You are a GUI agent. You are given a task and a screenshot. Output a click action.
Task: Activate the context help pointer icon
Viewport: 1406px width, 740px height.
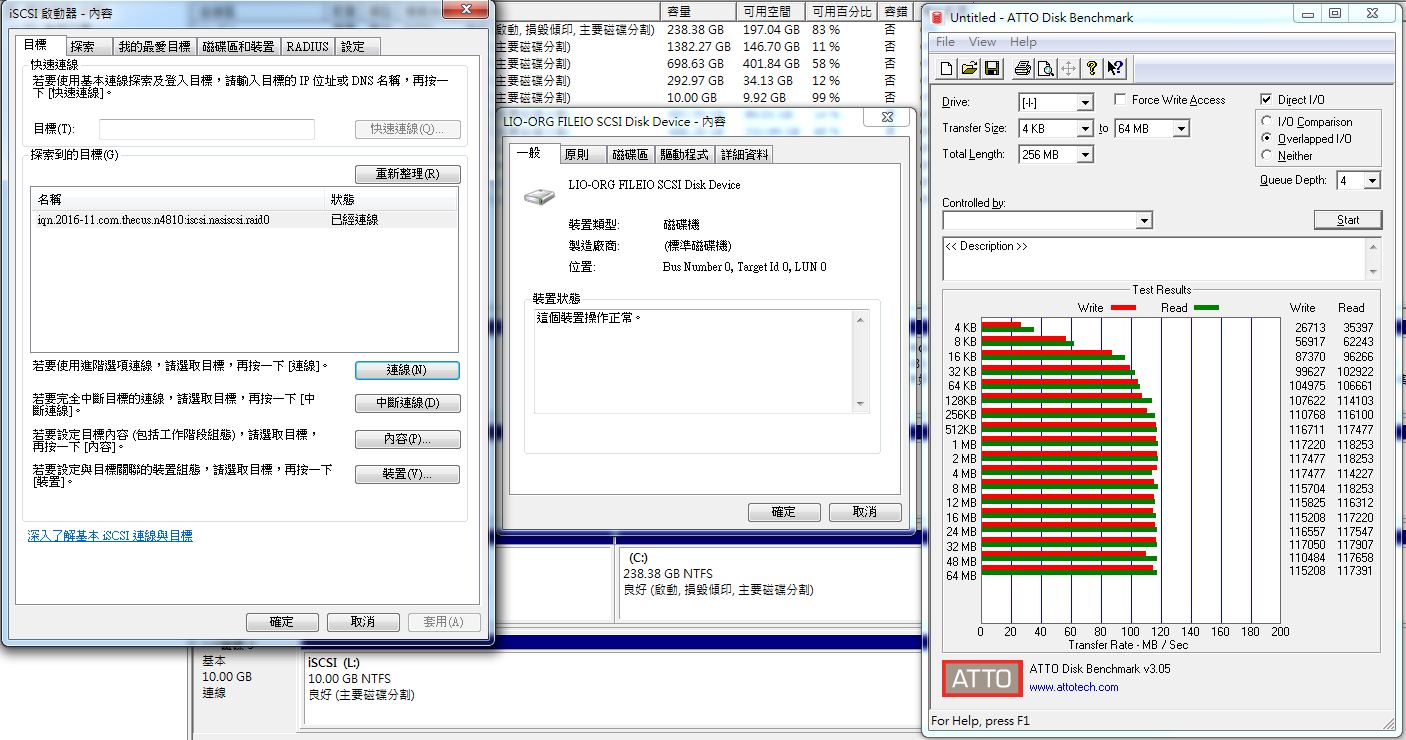(x=1116, y=68)
